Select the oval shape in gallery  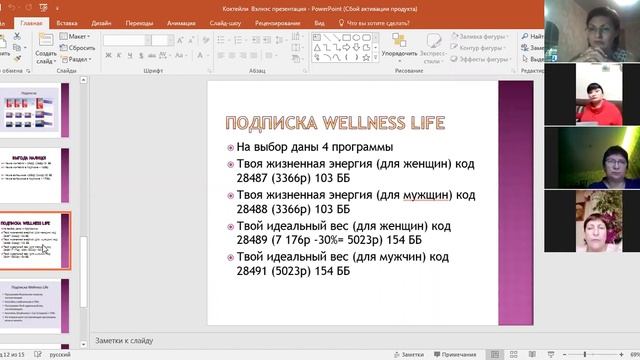pos(356,38)
